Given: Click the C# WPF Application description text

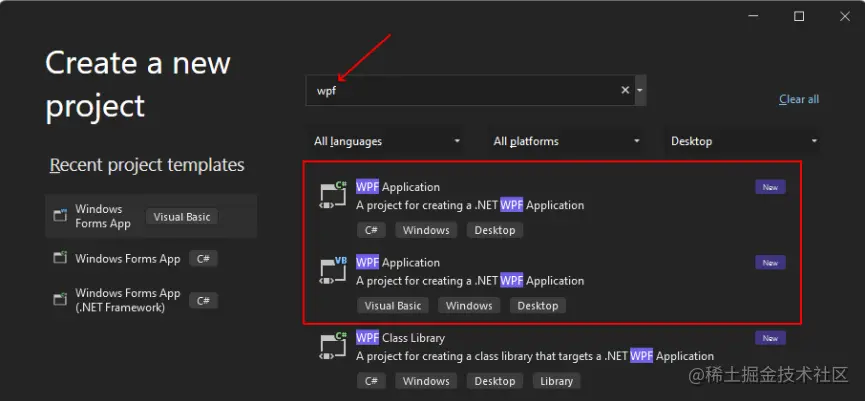Looking at the screenshot, I should click(x=470, y=205).
